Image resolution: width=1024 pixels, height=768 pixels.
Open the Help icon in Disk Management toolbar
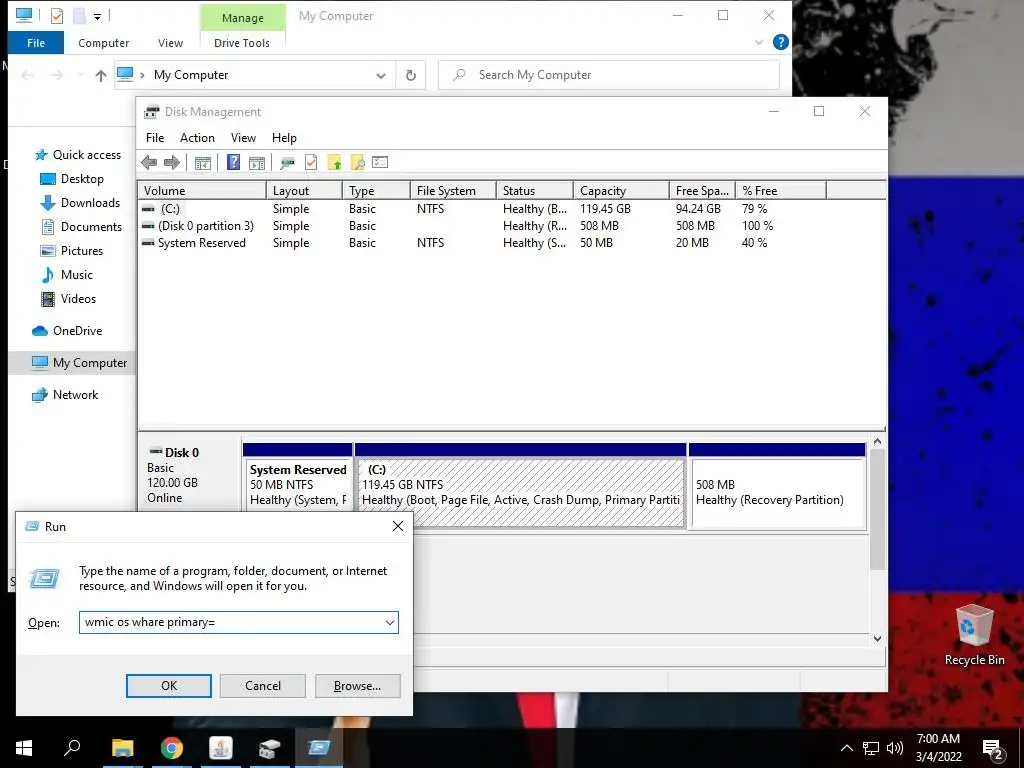pyautogui.click(x=233, y=163)
